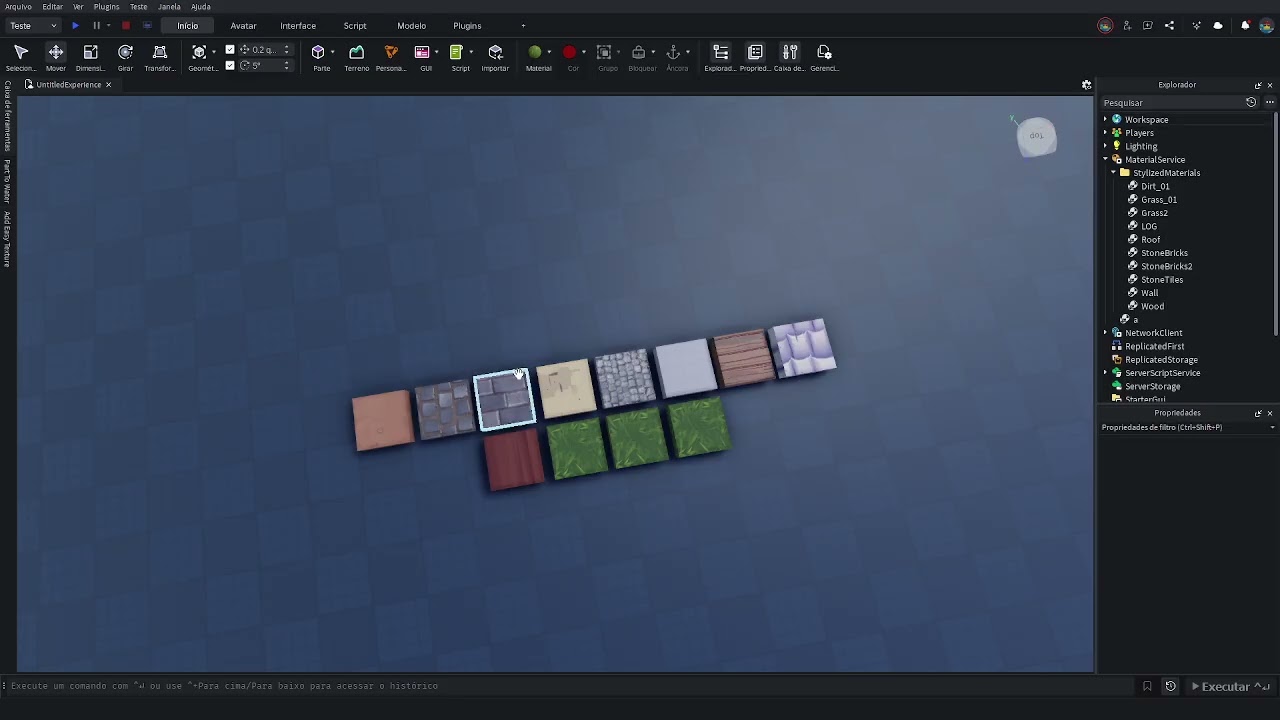Screen dimensions: 1280x720
Task: Select the Transformar tool
Action: coord(159,58)
